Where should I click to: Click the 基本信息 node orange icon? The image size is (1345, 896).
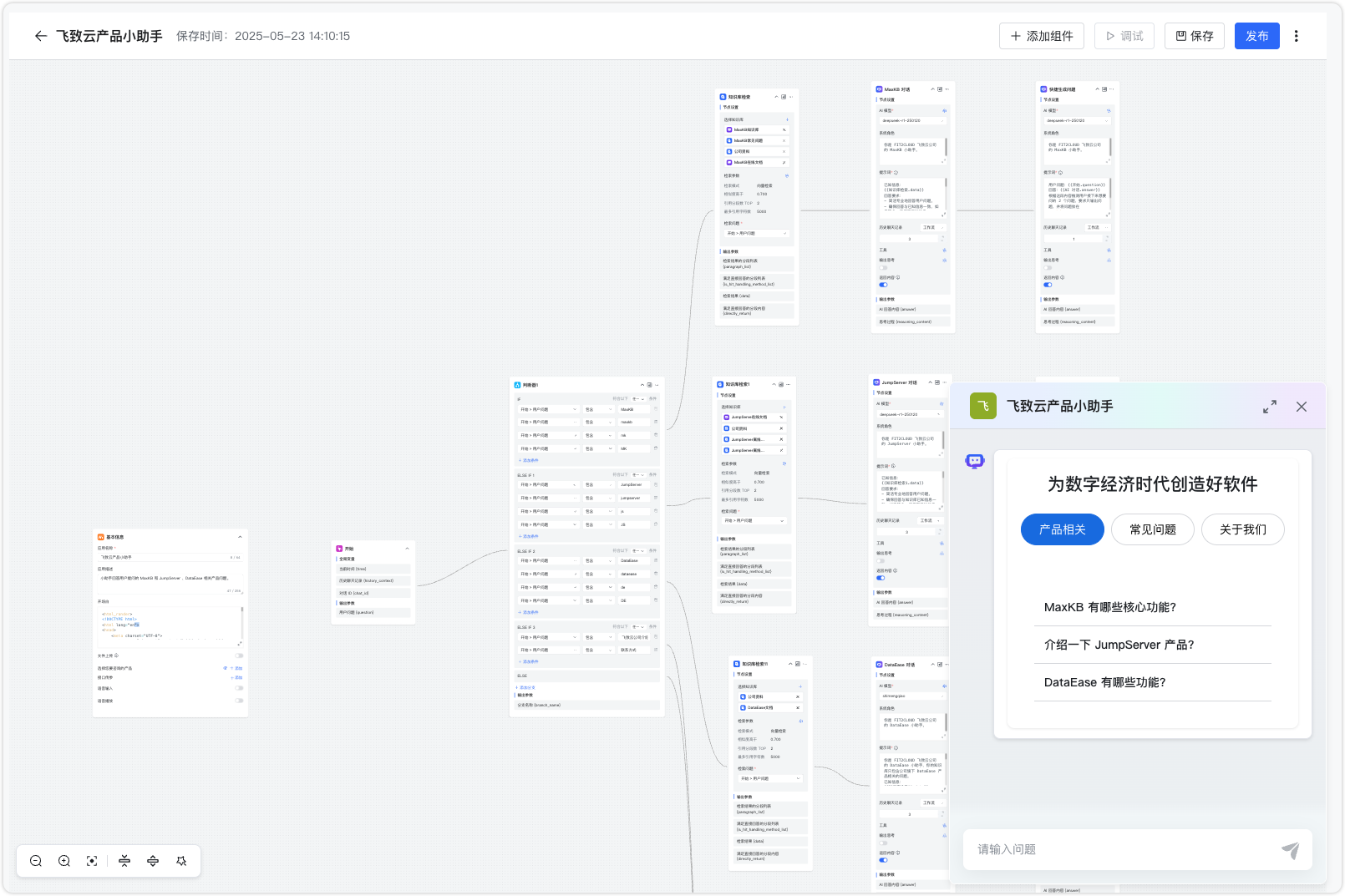click(x=101, y=537)
